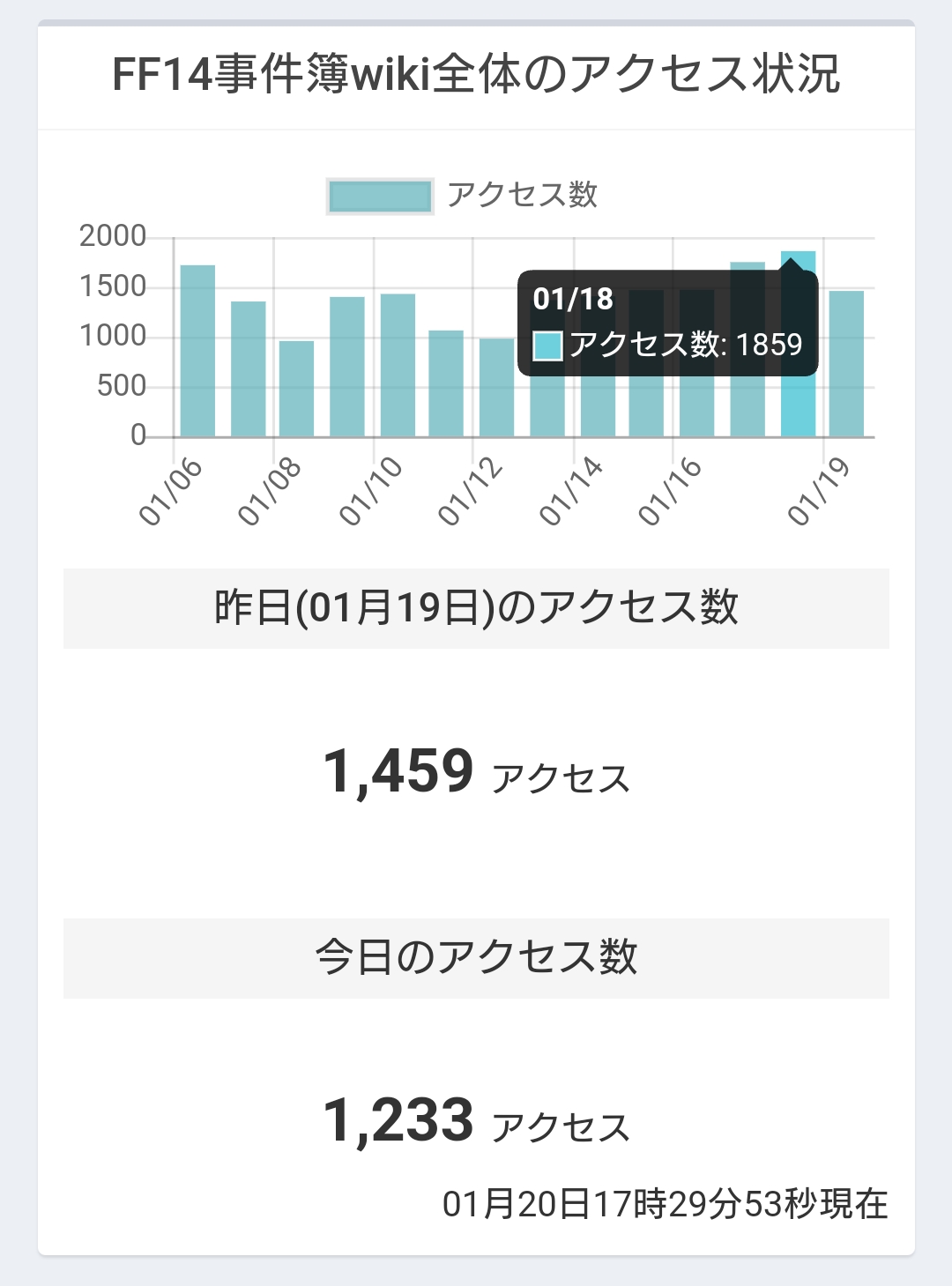This screenshot has width=952, height=1286.
Task: Select the 01/06 bar in chart
Action: click(197, 351)
